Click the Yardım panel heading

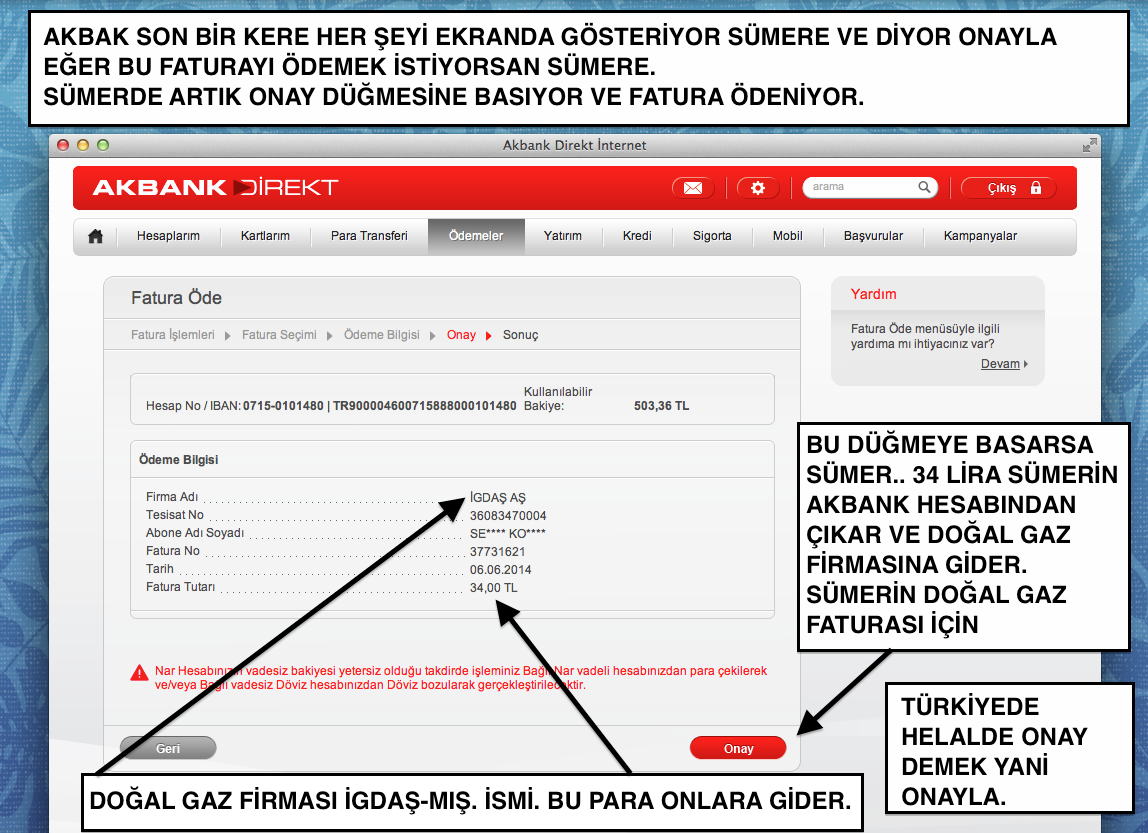[x=873, y=294]
